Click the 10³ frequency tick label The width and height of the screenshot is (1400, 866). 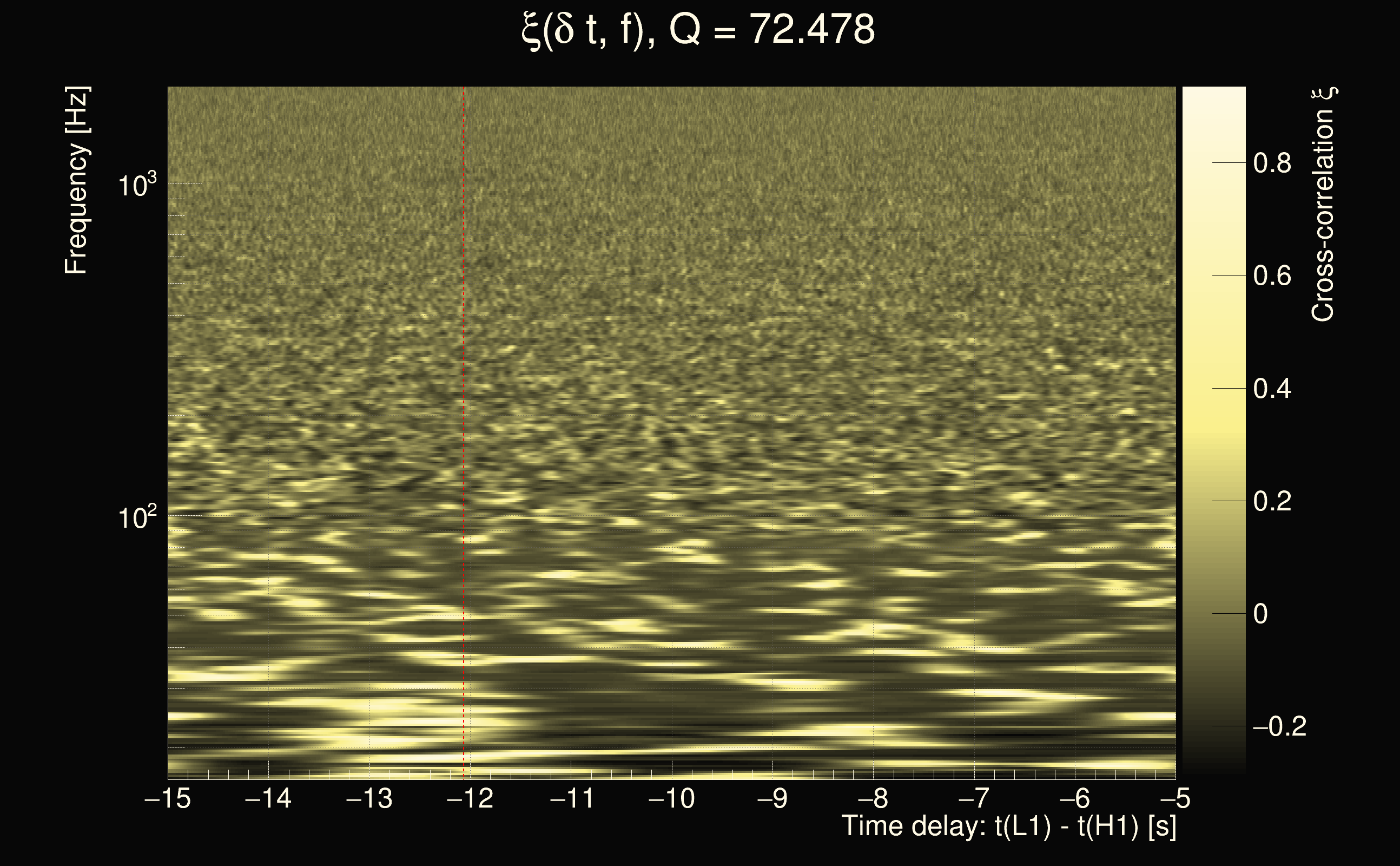137,185
